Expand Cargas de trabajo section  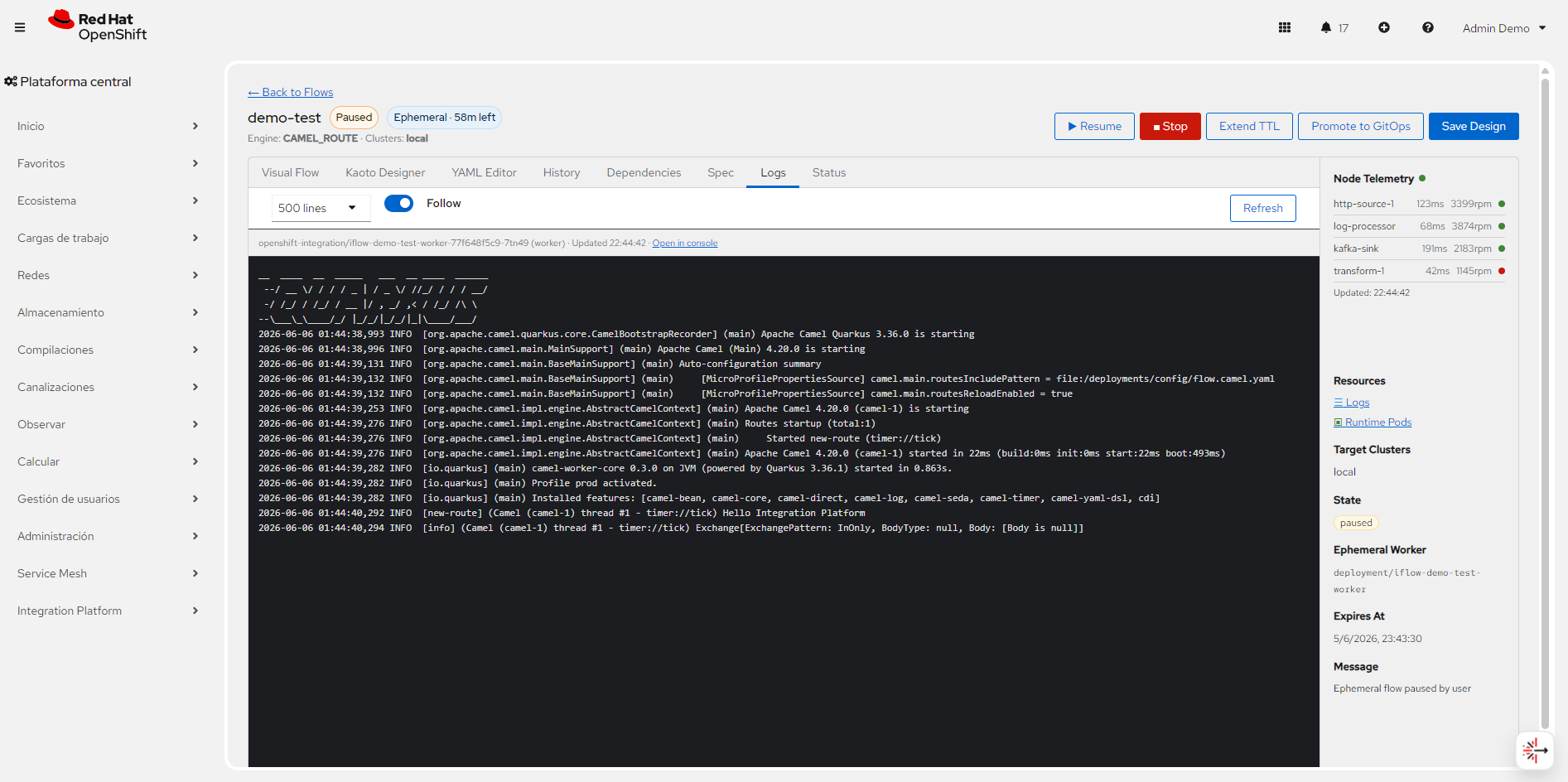tap(108, 238)
